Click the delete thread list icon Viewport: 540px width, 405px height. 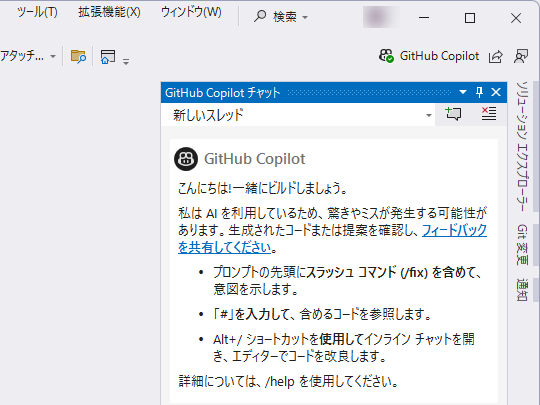point(489,114)
